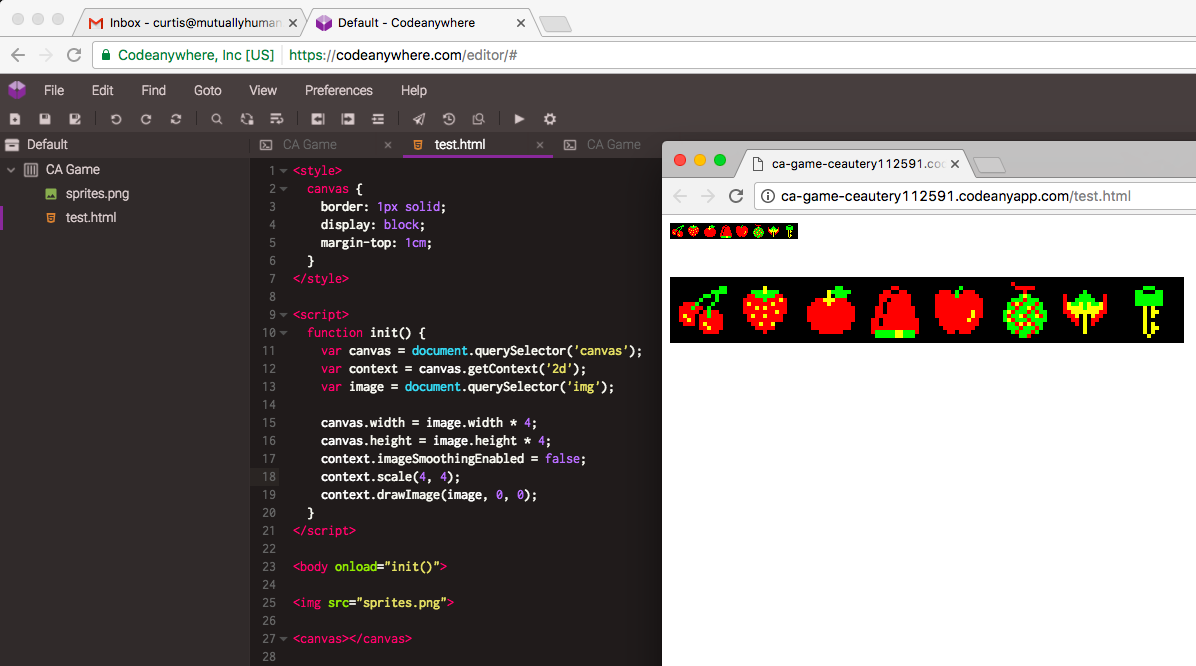The image size is (1196, 666).
Task: Click the New File toolbar icon
Action: click(15, 119)
